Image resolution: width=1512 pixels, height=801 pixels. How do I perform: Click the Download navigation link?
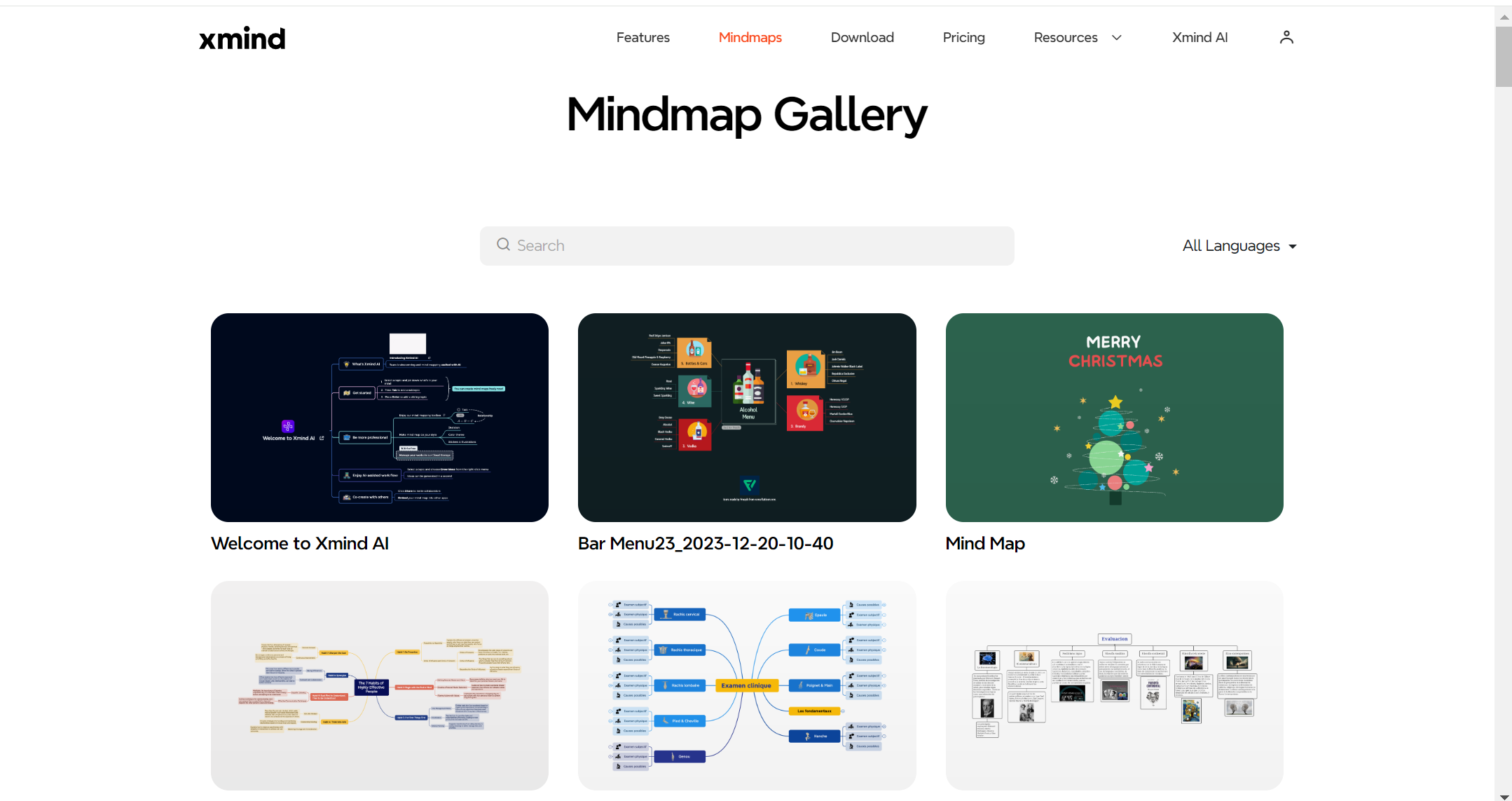pos(862,37)
